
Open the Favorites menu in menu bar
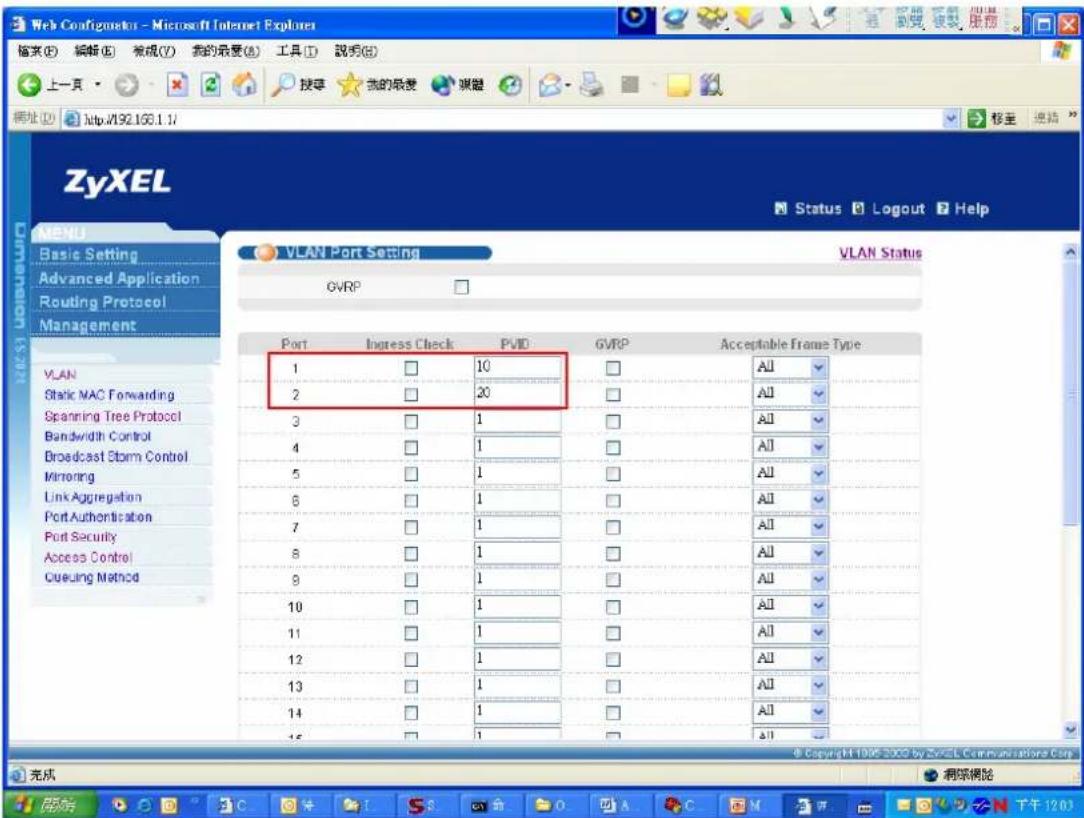pyautogui.click(x=225, y=51)
